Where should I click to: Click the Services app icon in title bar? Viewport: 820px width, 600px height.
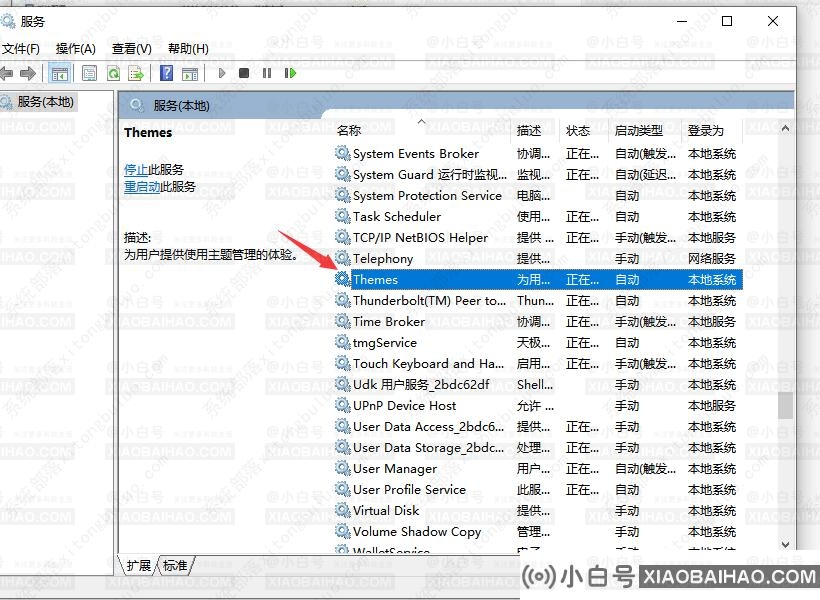click(x=7, y=21)
